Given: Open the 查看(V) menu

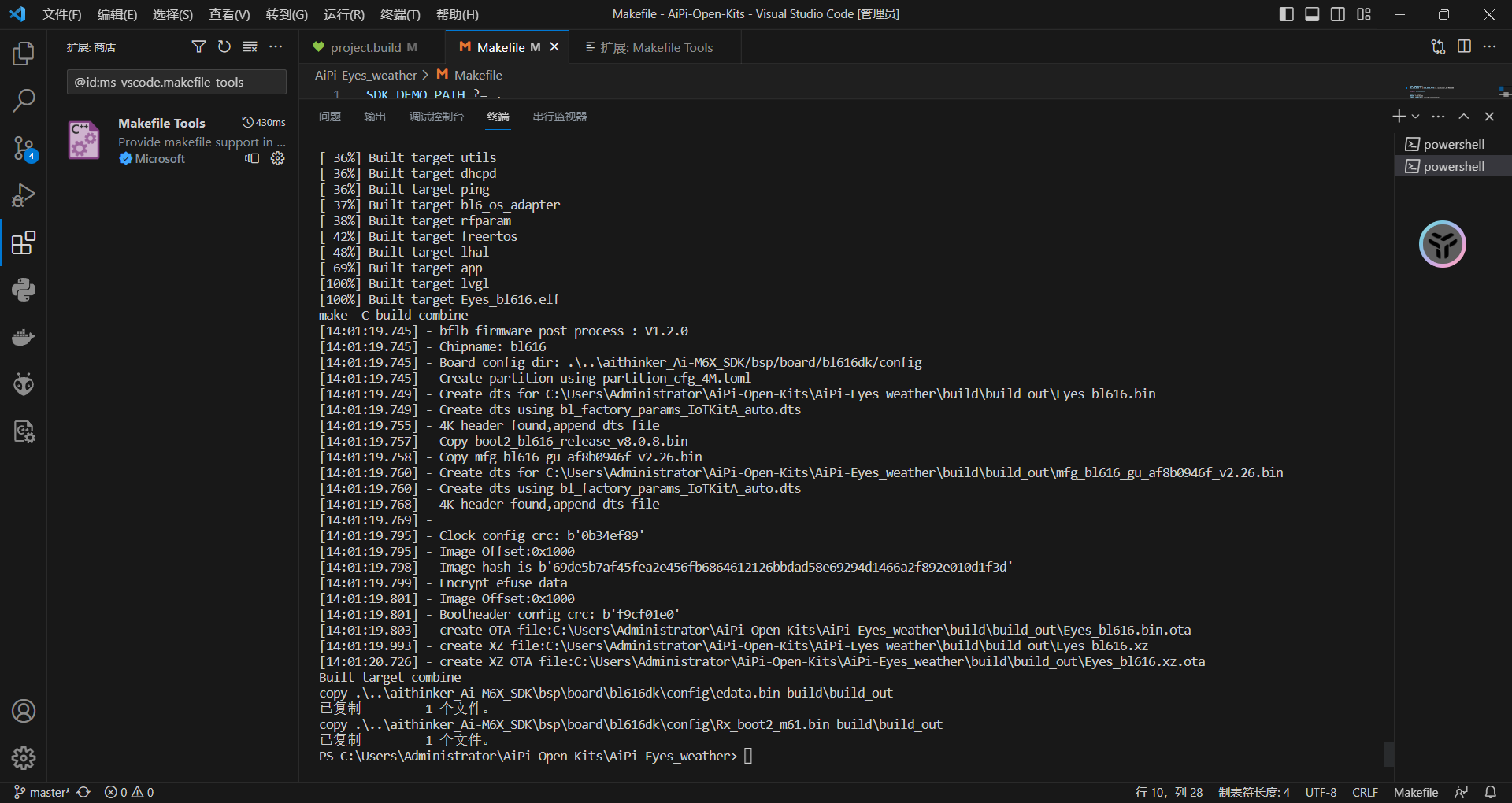Looking at the screenshot, I should (229, 14).
